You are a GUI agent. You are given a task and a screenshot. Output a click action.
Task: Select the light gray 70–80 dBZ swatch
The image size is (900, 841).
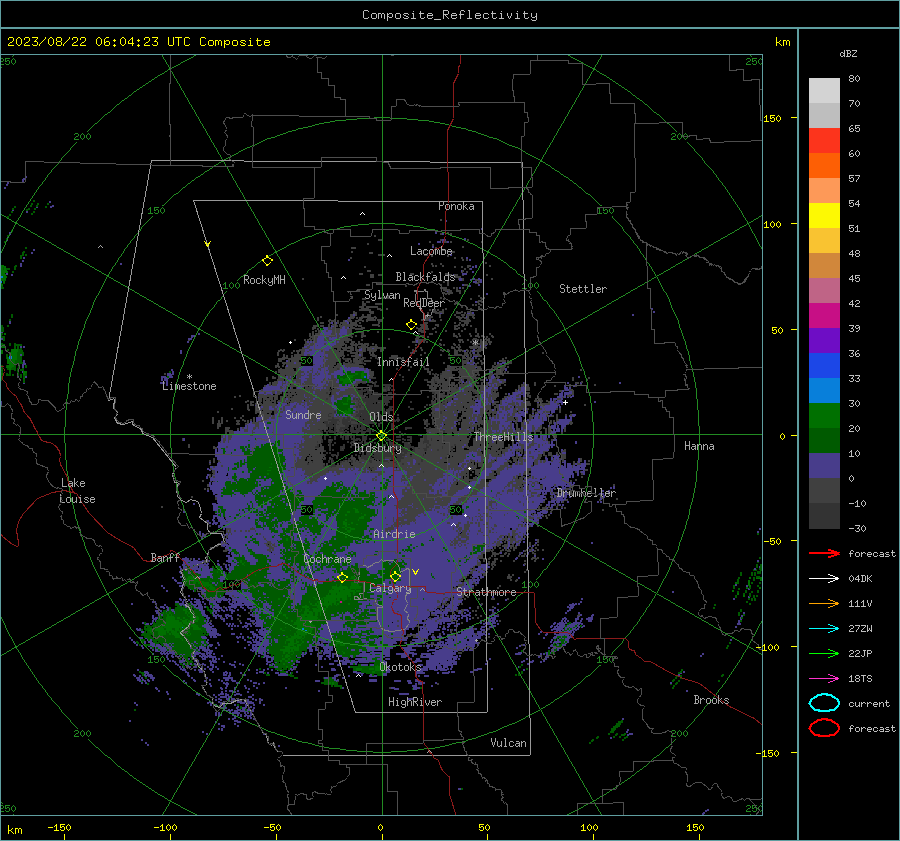[x=824, y=91]
